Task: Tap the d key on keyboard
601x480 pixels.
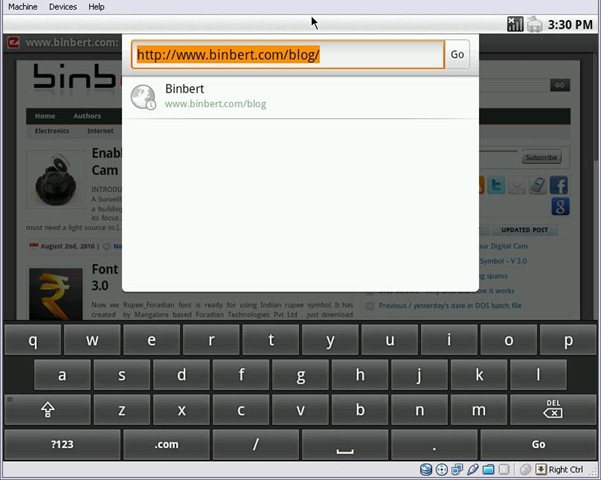Action: tap(181, 375)
